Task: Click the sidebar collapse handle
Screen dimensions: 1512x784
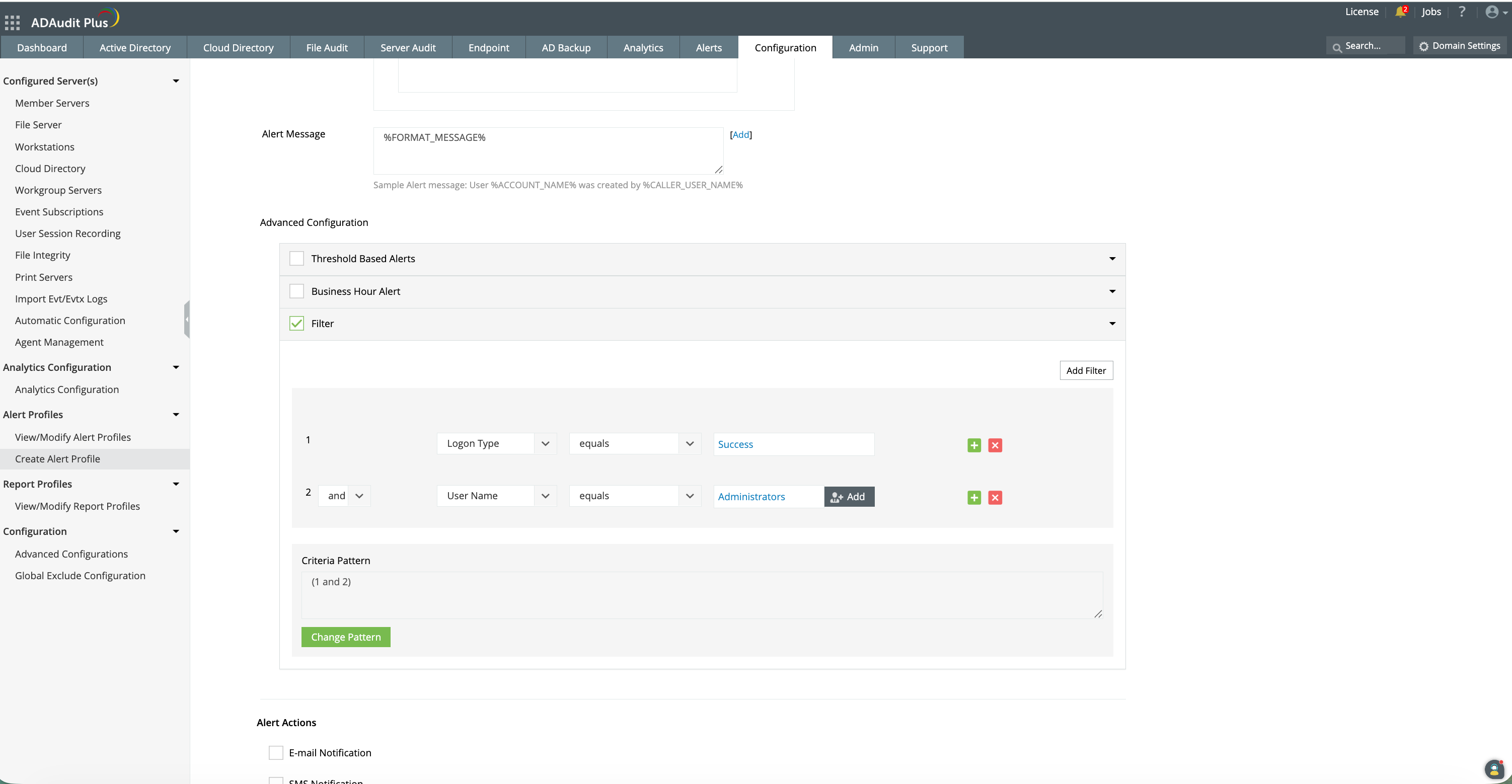Action: (x=187, y=319)
